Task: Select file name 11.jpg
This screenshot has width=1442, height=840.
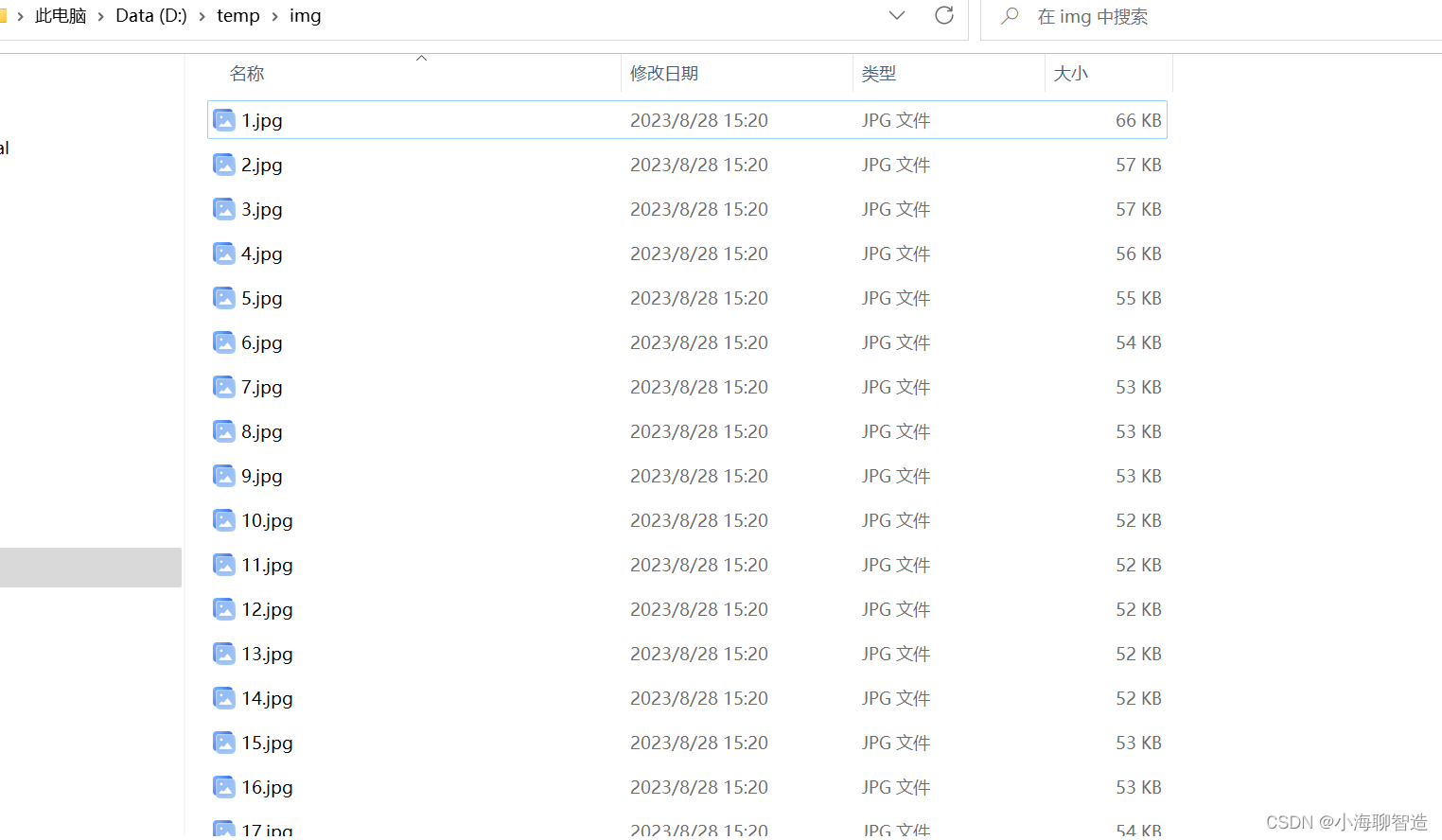Action: tap(267, 565)
